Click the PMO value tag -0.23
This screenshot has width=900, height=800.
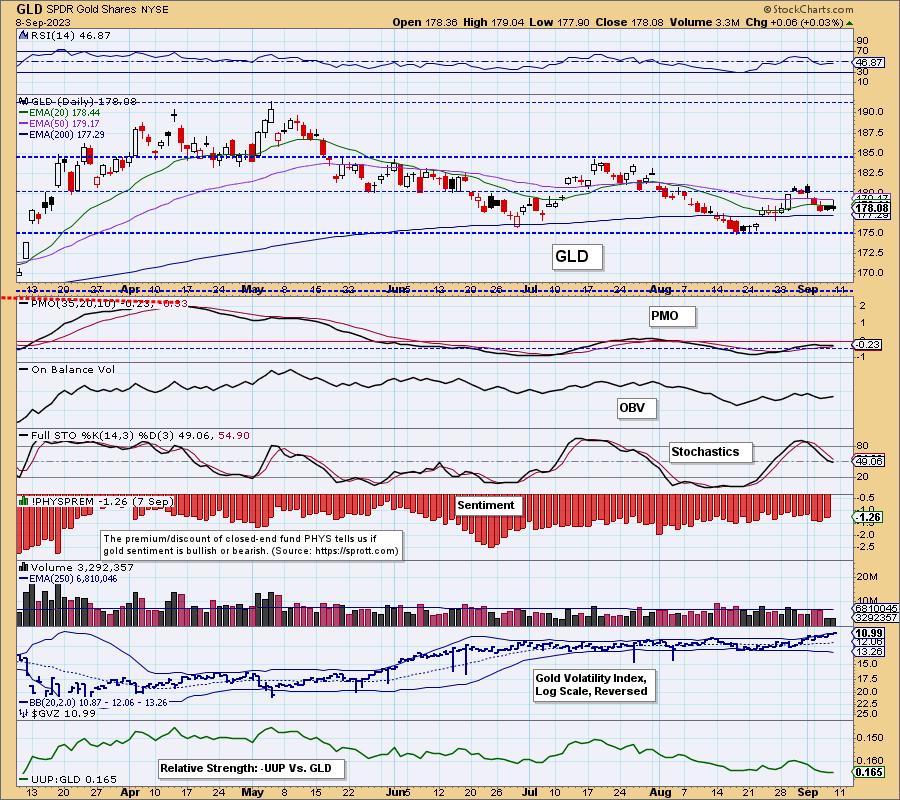868,344
